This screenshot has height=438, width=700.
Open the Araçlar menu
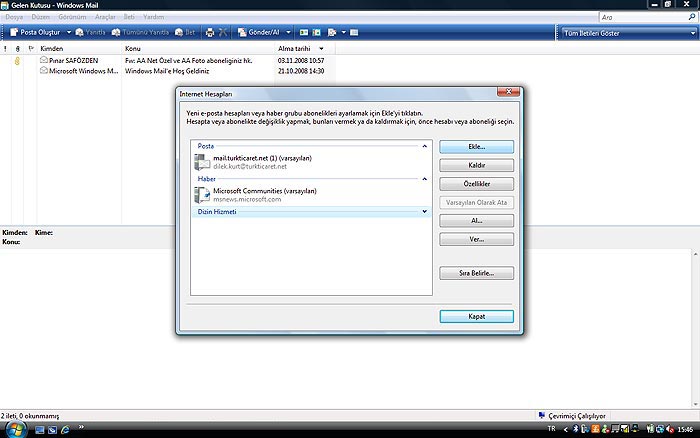pyautogui.click(x=105, y=17)
